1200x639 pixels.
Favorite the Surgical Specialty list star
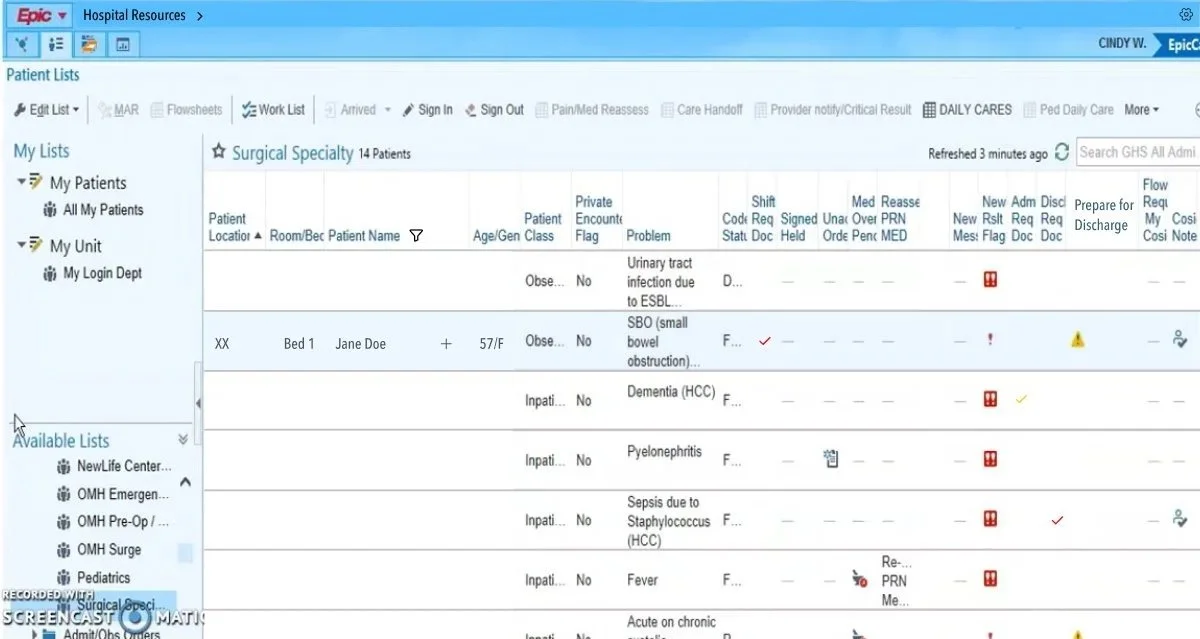218,152
